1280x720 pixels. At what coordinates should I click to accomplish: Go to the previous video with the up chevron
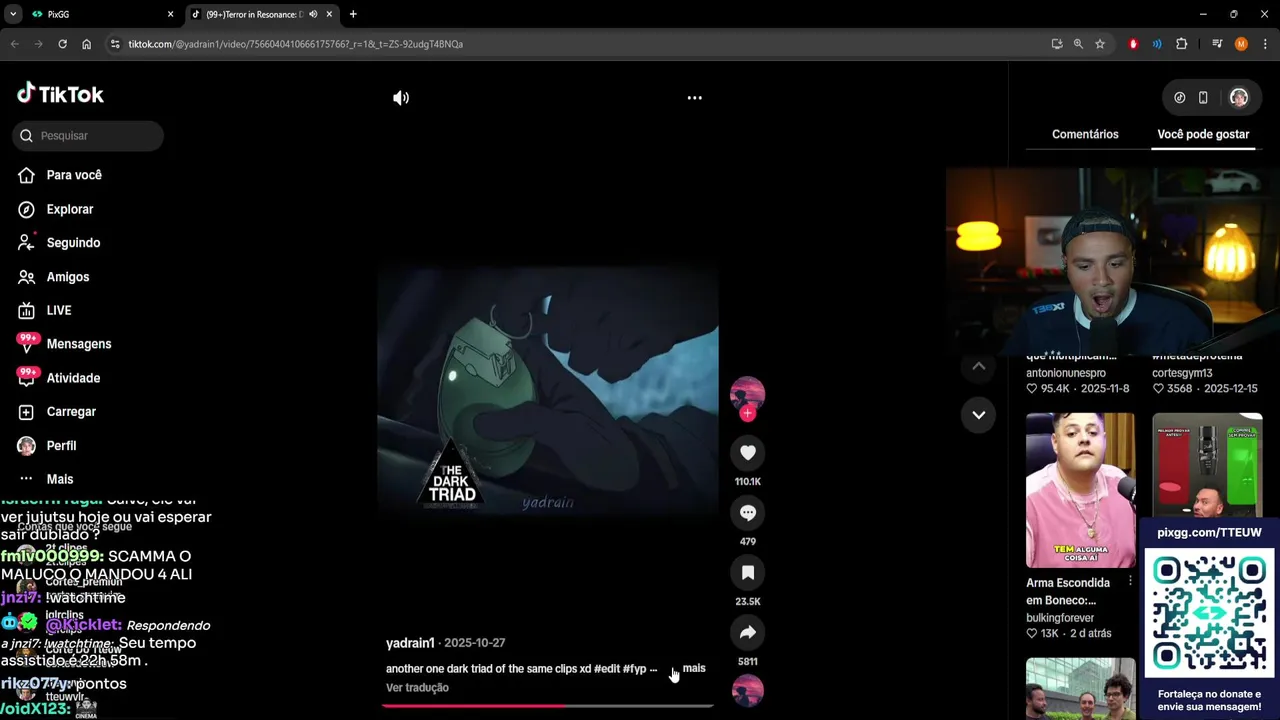pyautogui.click(x=978, y=367)
